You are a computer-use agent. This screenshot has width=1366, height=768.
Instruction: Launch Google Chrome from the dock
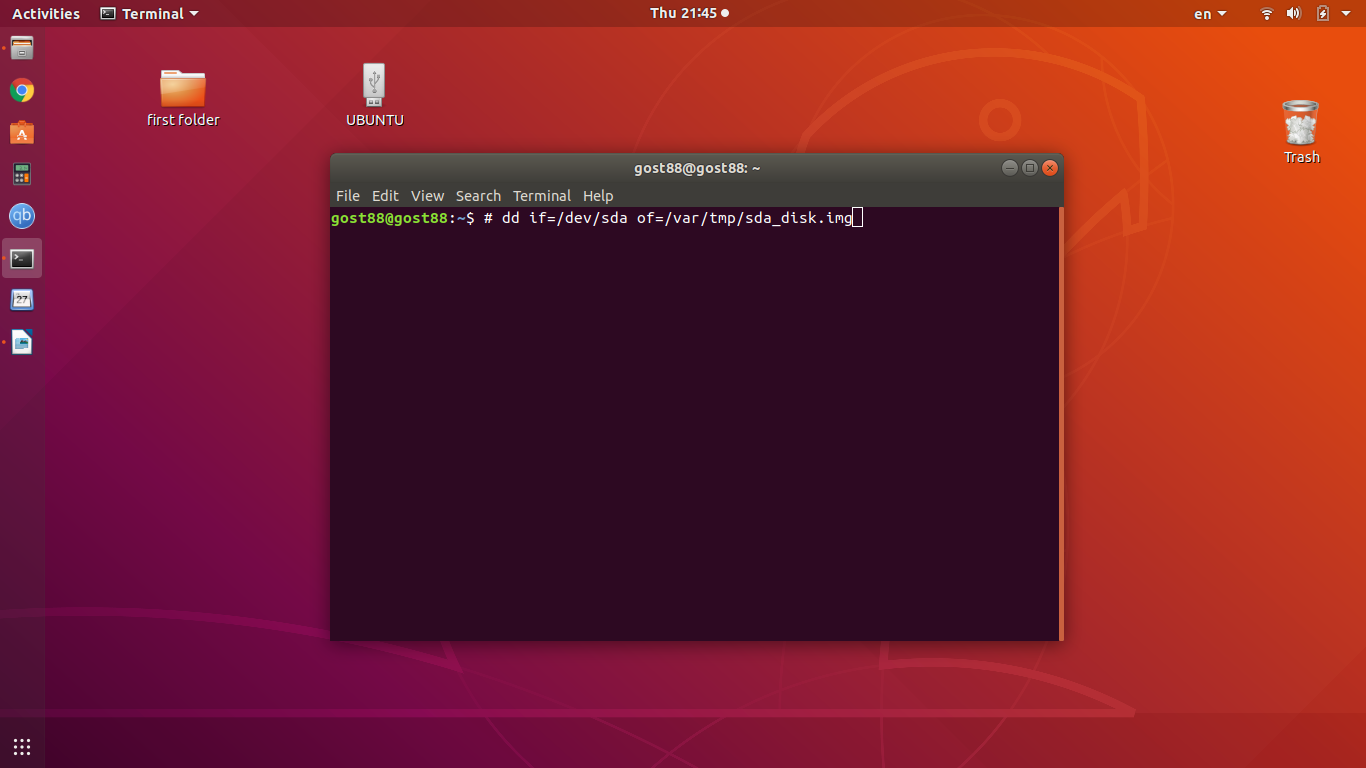coord(22,91)
